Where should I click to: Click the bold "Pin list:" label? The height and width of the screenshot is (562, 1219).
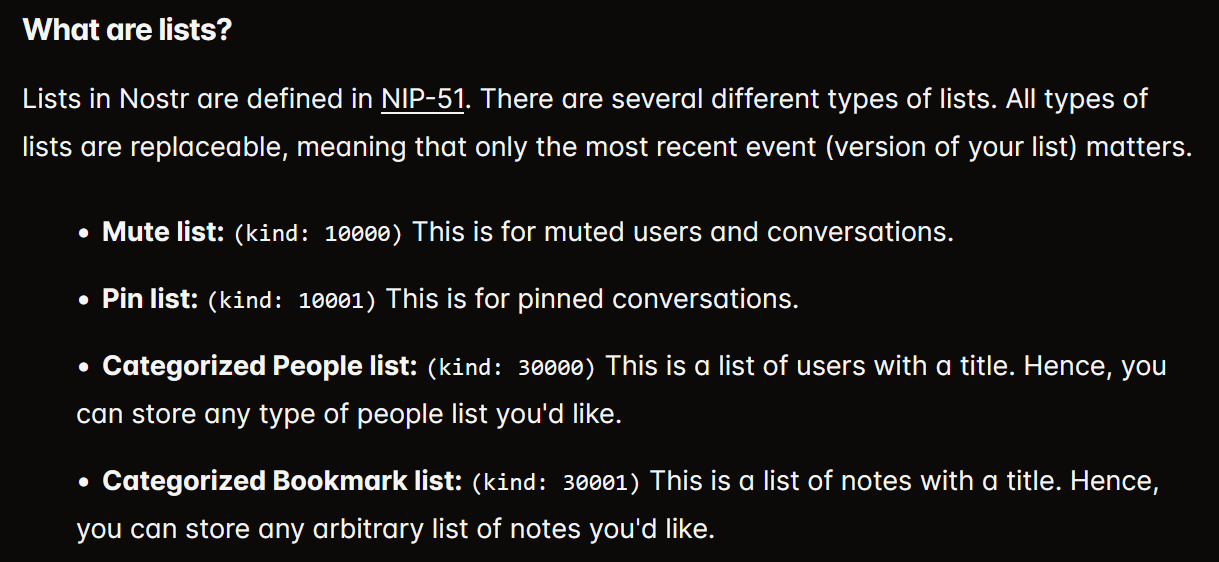coord(150,299)
